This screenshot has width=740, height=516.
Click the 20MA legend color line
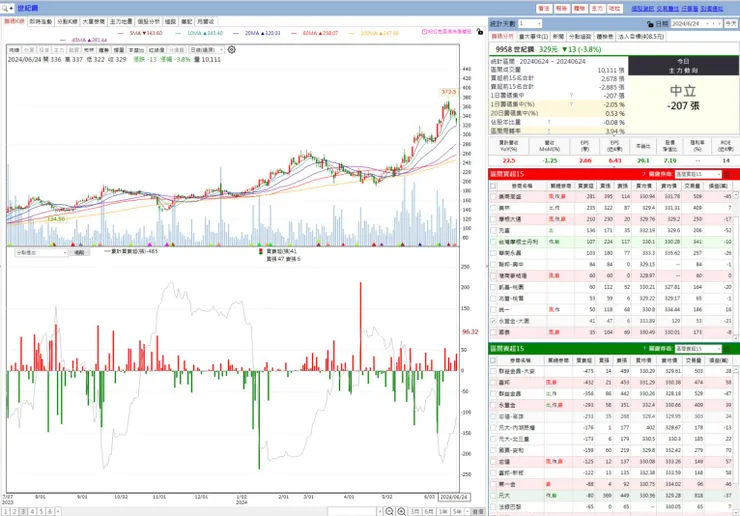[236, 33]
